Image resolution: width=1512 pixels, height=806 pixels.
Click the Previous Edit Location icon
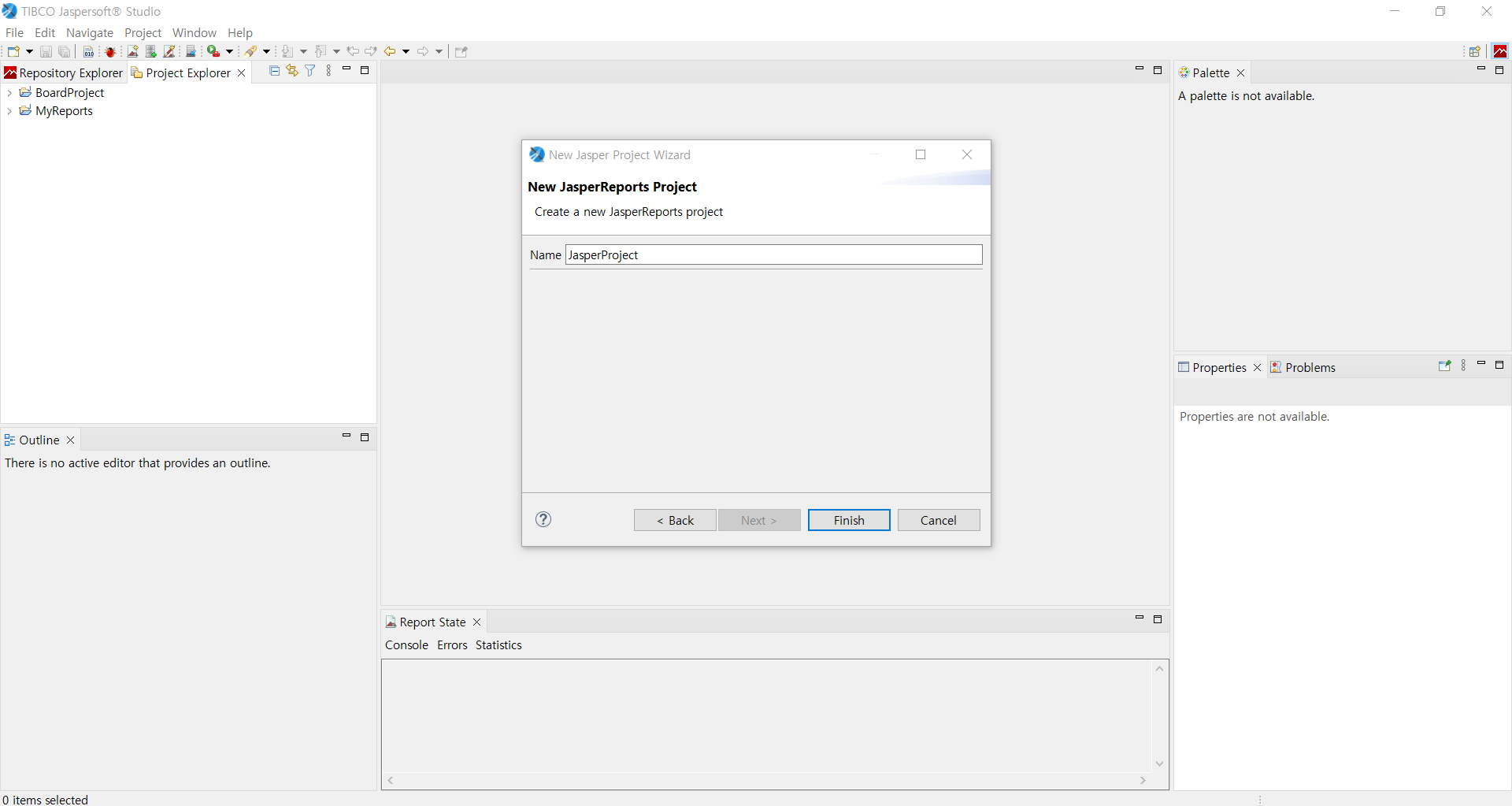point(353,52)
